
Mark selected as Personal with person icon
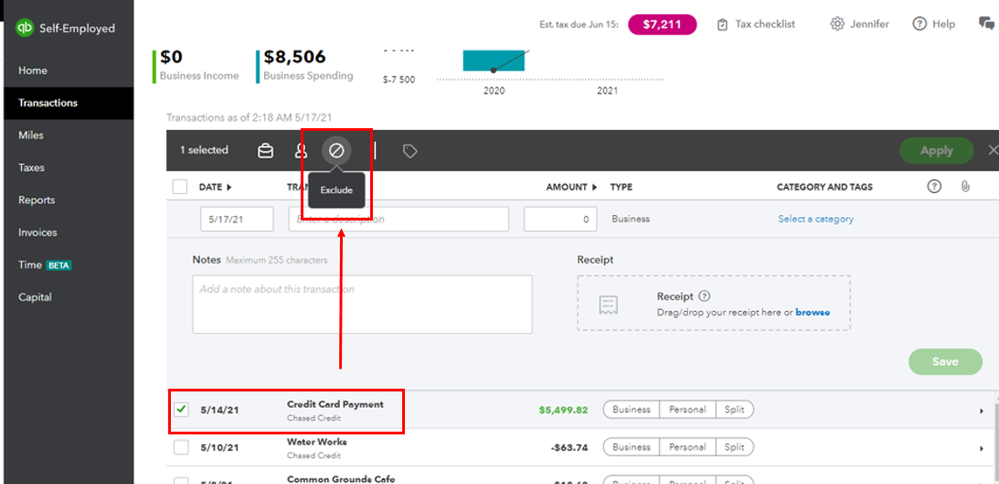[x=300, y=151]
